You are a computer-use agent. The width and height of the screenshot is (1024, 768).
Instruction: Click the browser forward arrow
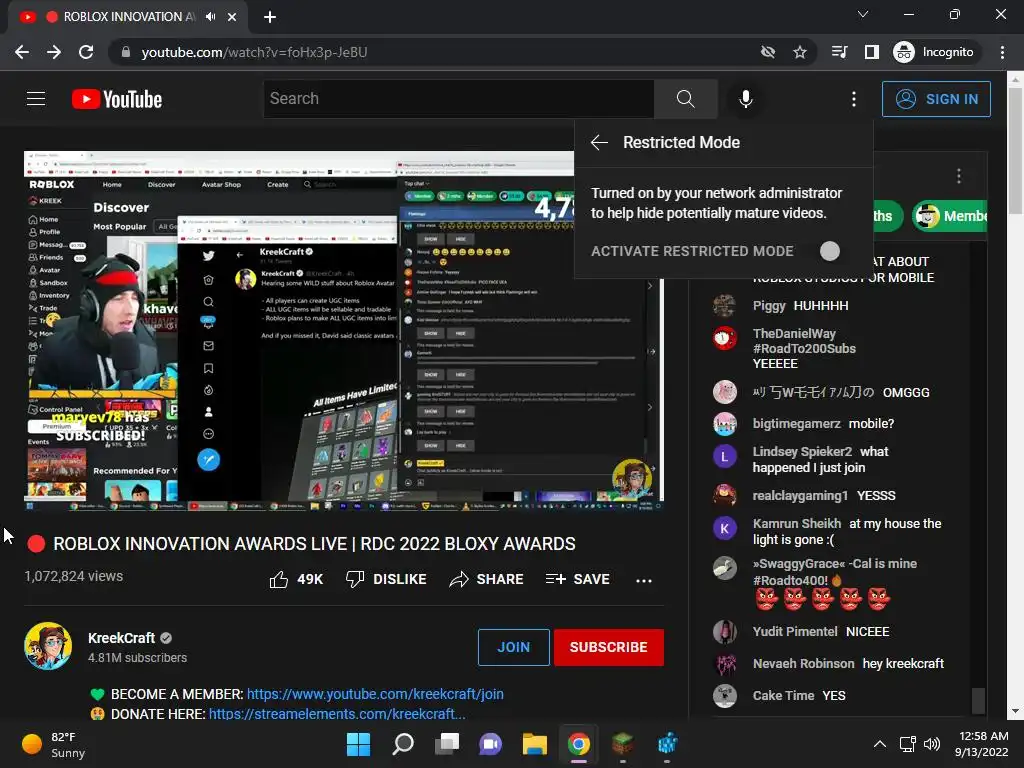54,52
